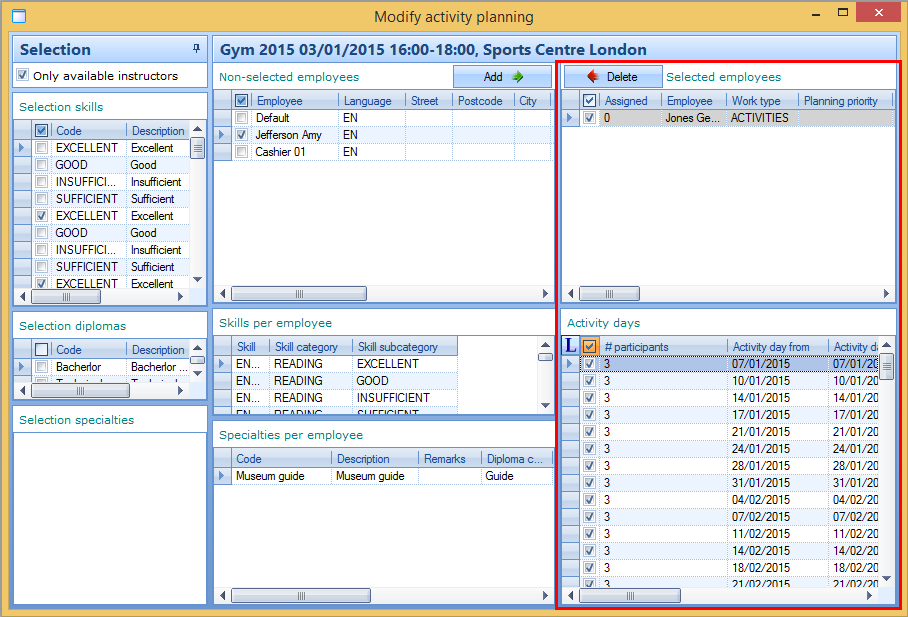The image size is (908, 617).
Task: Click the row arrow beside Jefferson Amy
Action: coord(223,135)
